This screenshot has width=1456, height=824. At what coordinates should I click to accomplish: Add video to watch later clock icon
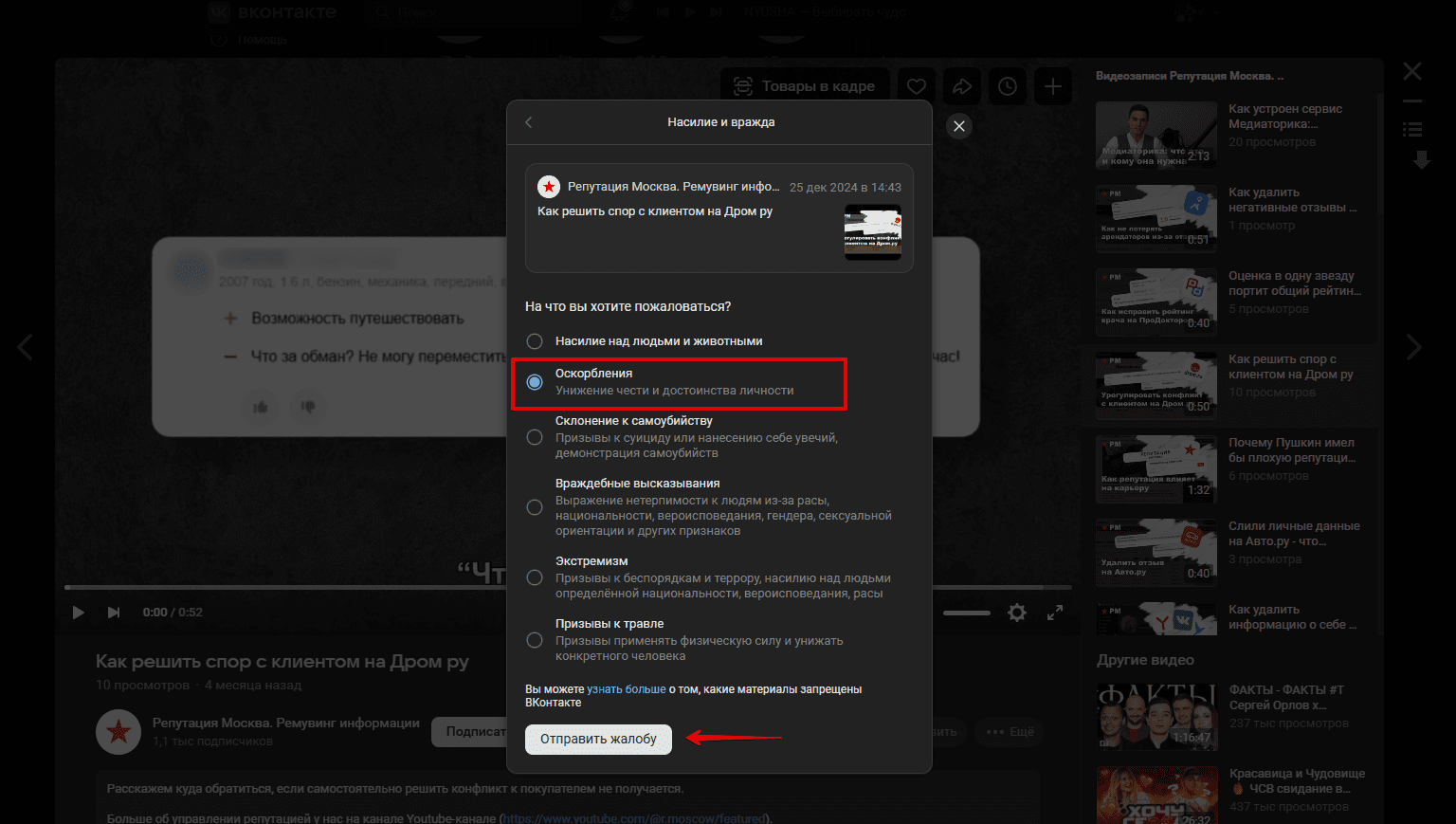coord(1008,86)
